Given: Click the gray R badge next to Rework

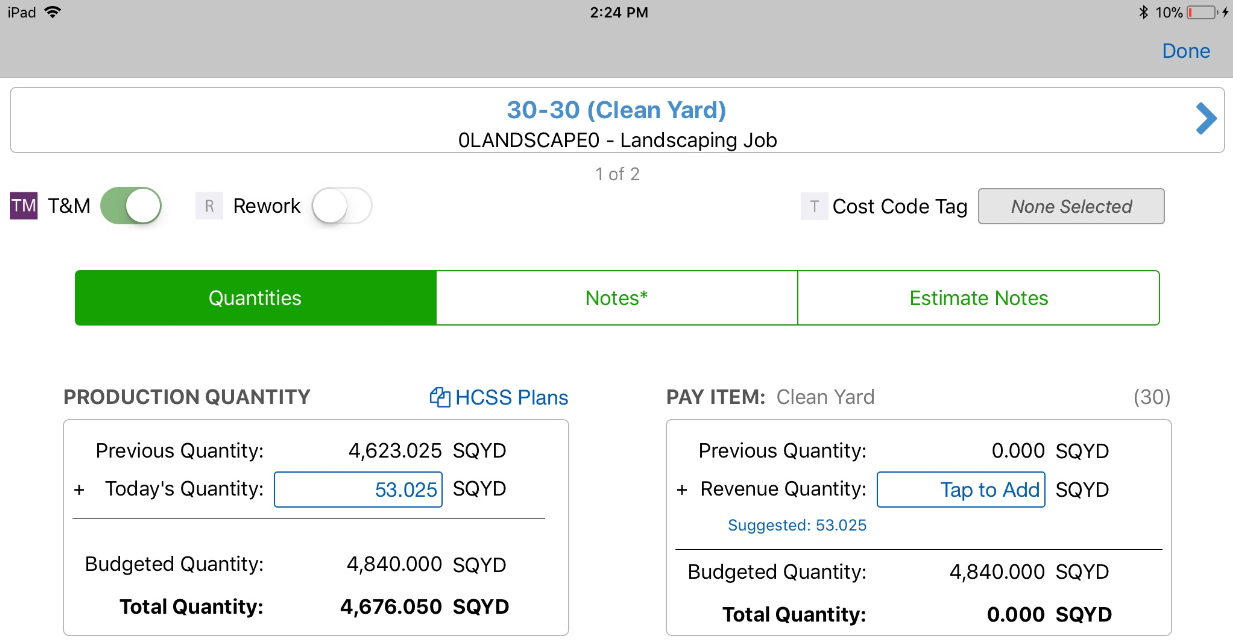Looking at the screenshot, I should [x=207, y=205].
